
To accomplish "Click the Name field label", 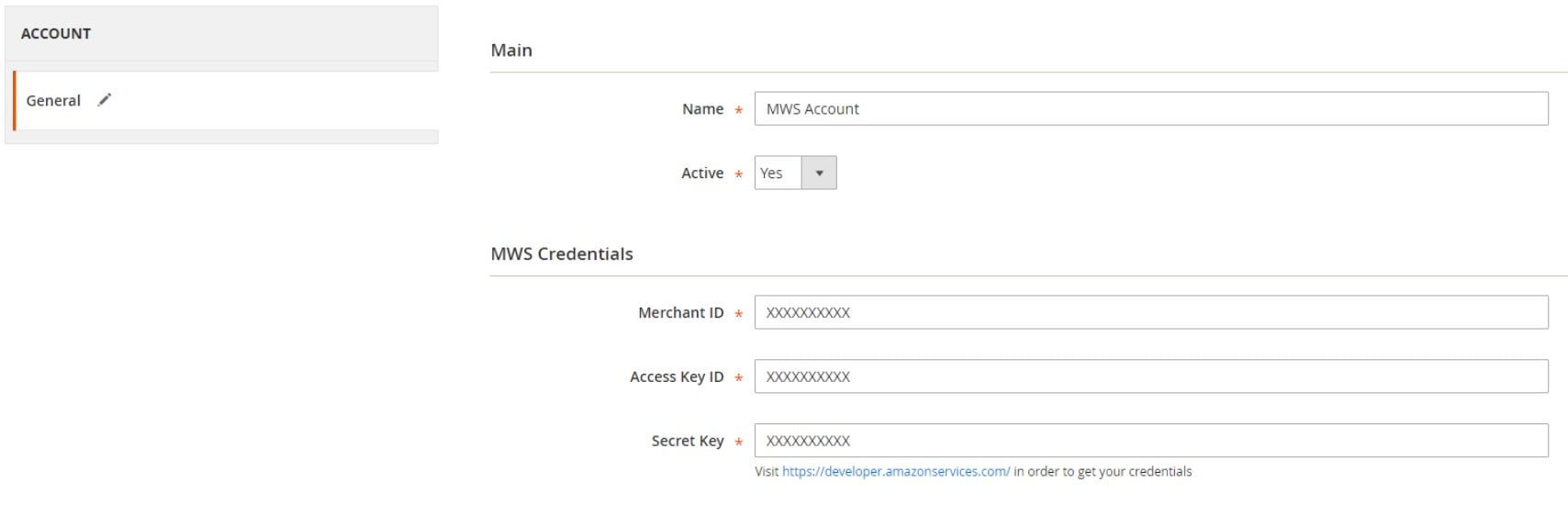I will 702,109.
